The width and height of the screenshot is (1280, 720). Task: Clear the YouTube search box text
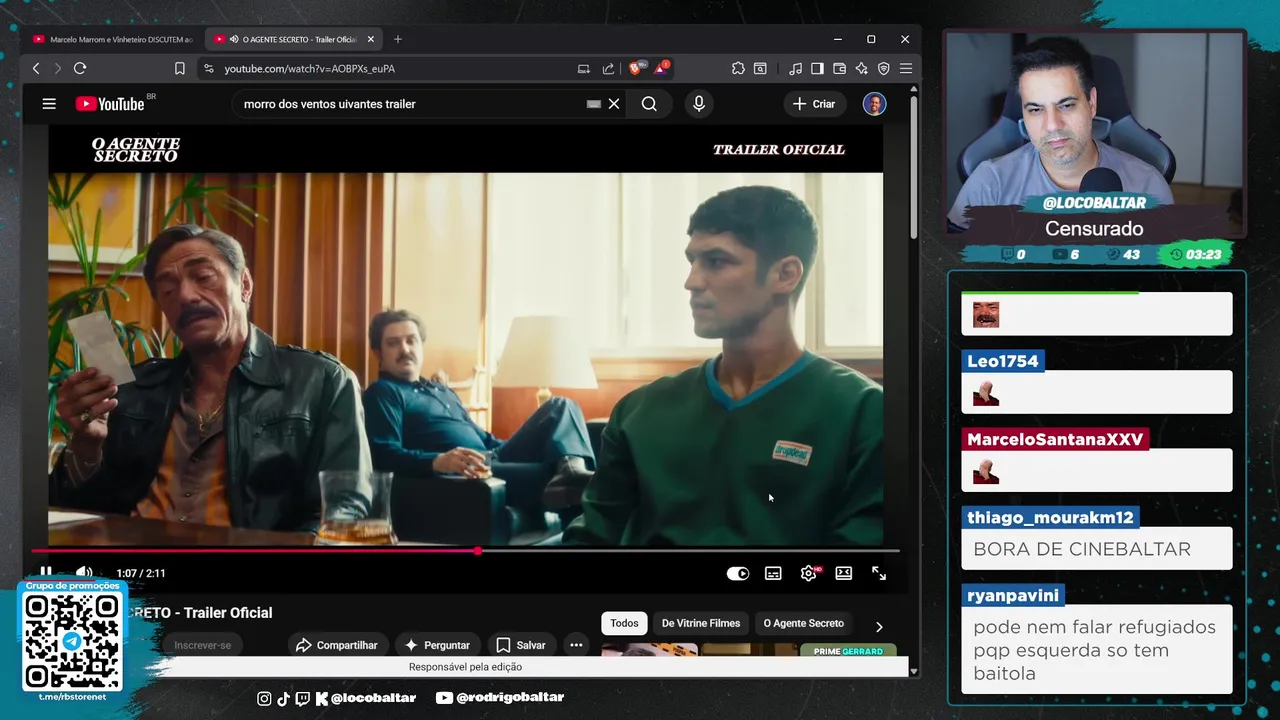click(614, 104)
